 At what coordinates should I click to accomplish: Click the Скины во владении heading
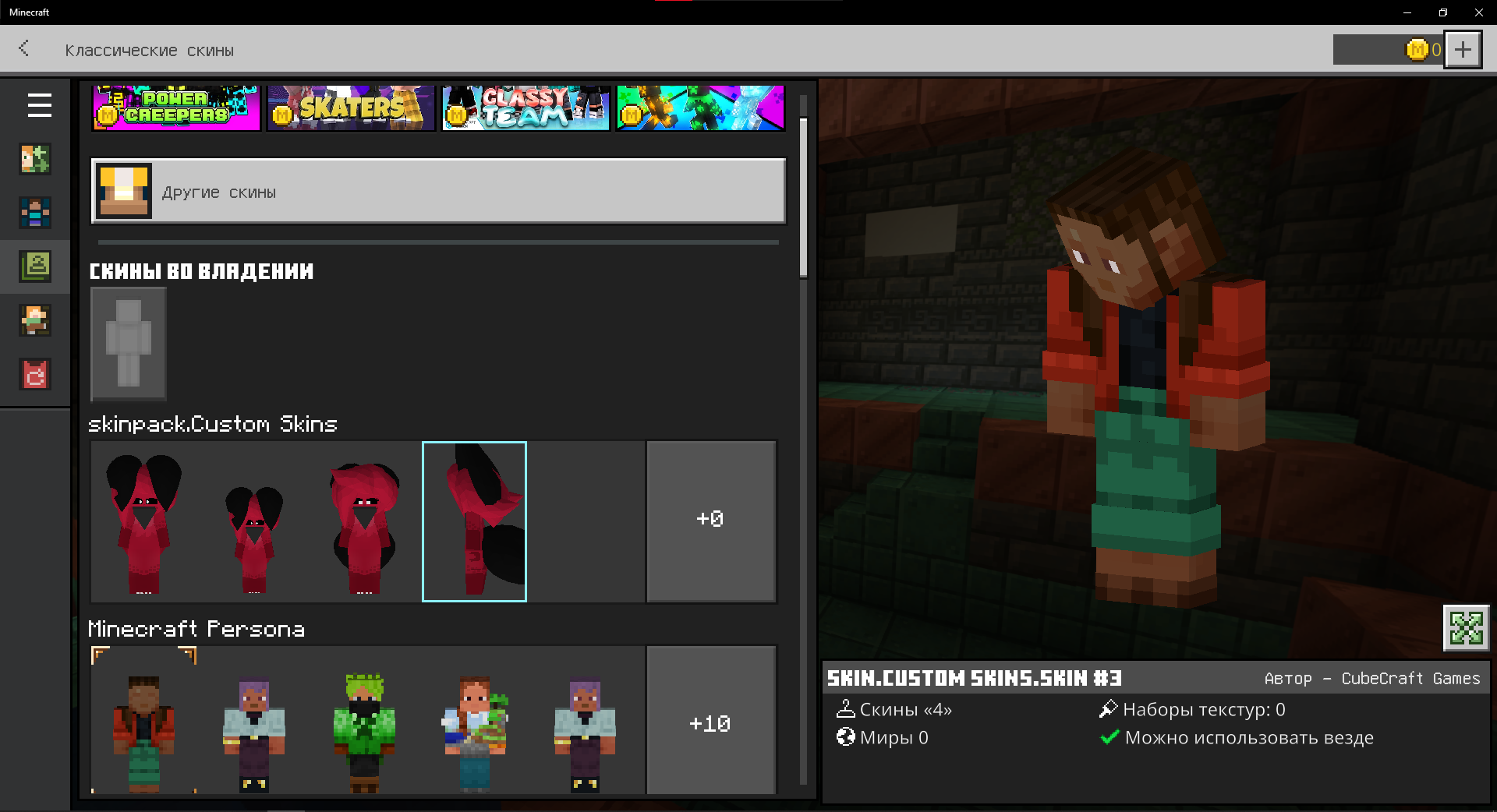pos(201,271)
